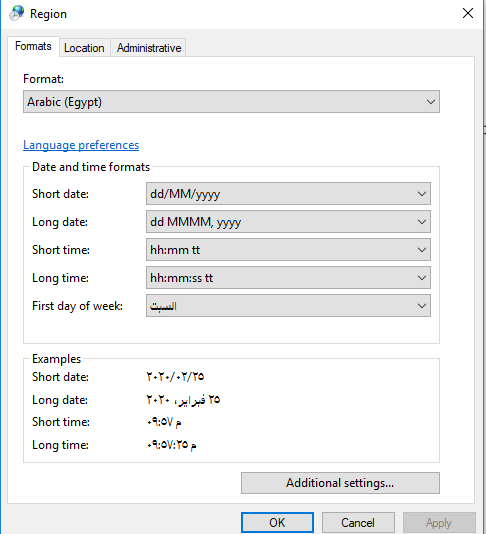Click the Short date dropdown chevron arrow
Screen dimensions: 486x534
pyautogui.click(x=422, y=194)
